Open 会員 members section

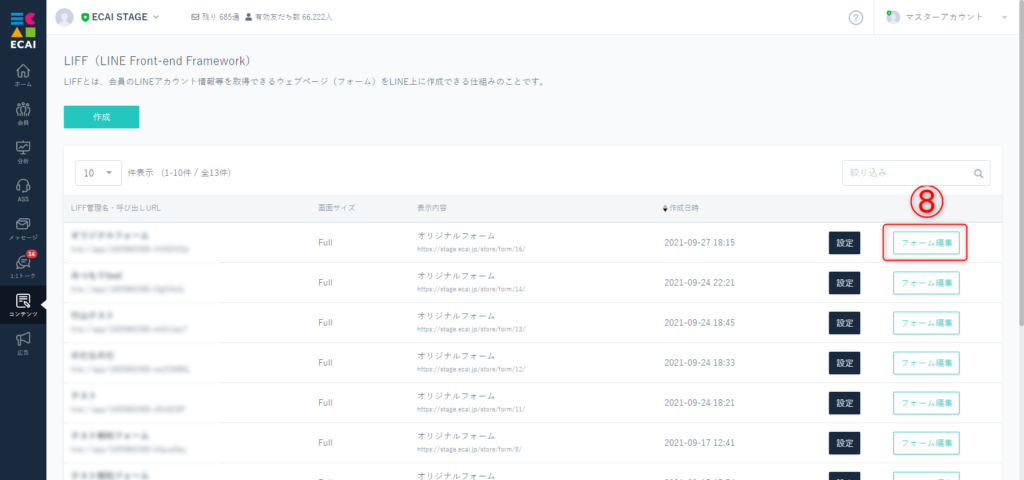click(23, 113)
